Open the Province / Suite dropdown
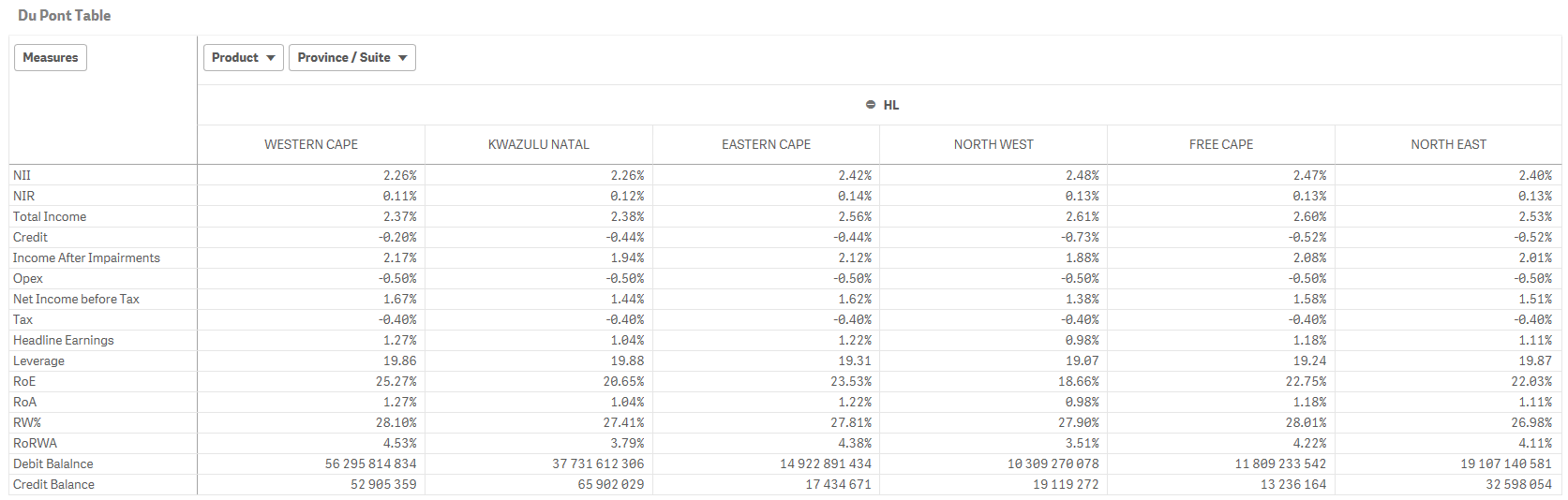This screenshot has width=1568, height=500. pos(351,58)
